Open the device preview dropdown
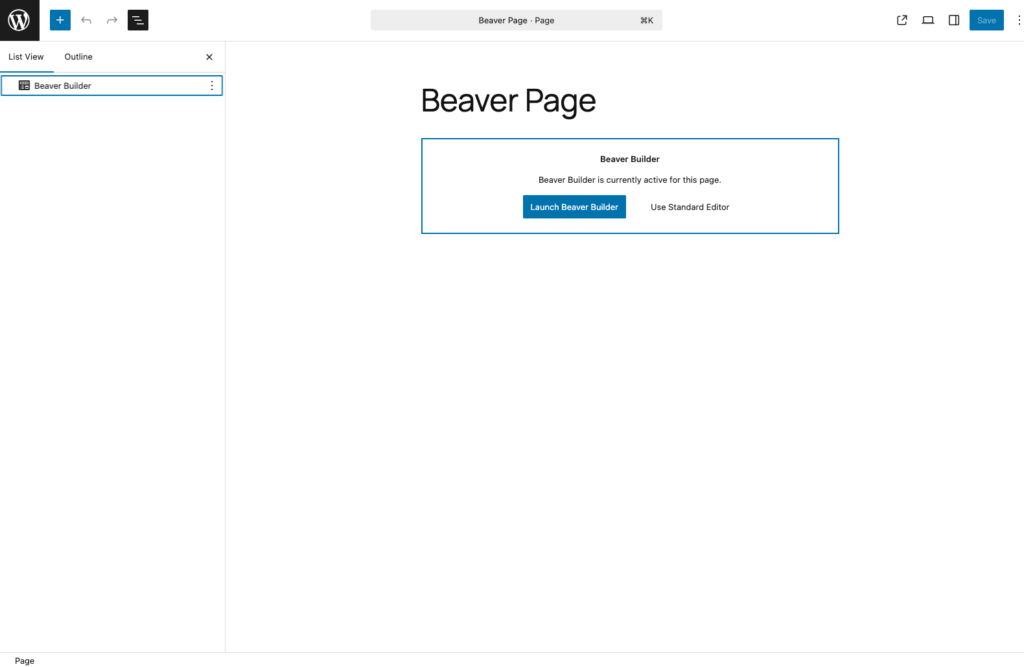 pos(928,20)
